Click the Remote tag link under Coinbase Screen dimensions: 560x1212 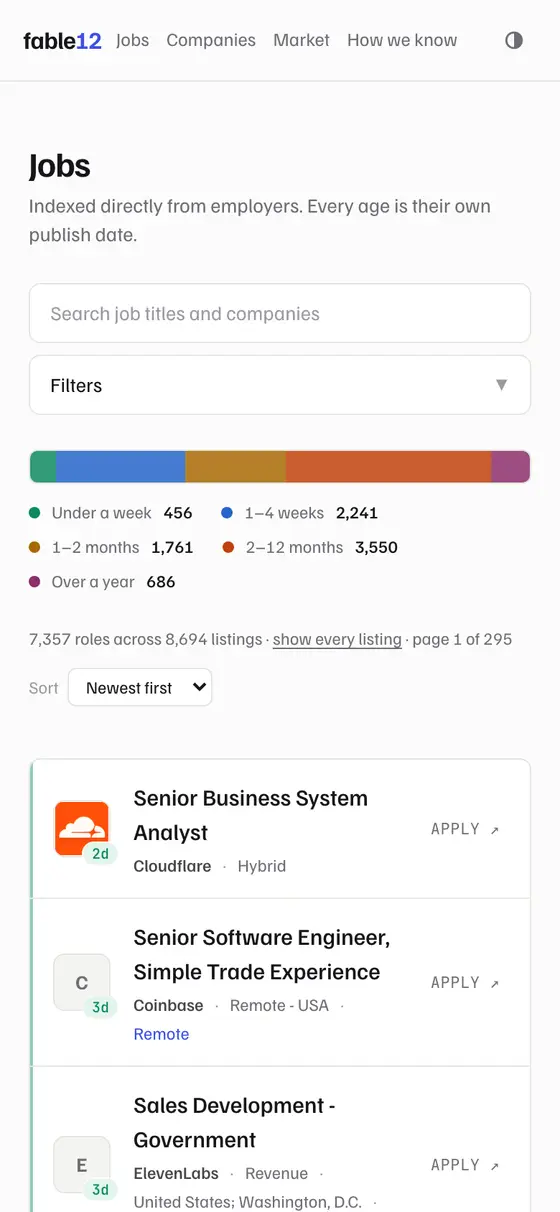(161, 1034)
